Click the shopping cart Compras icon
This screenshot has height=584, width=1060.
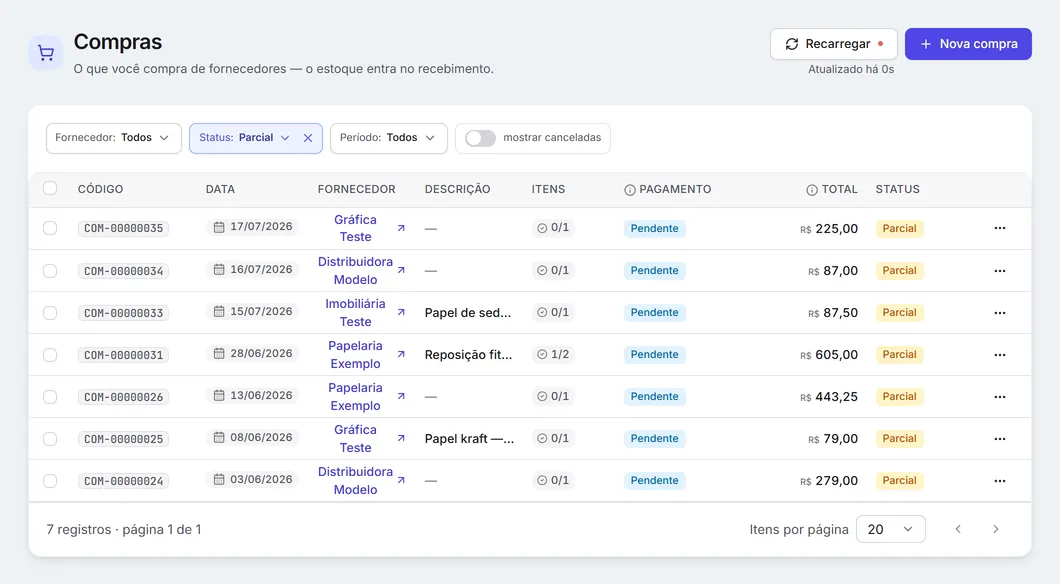tap(46, 53)
